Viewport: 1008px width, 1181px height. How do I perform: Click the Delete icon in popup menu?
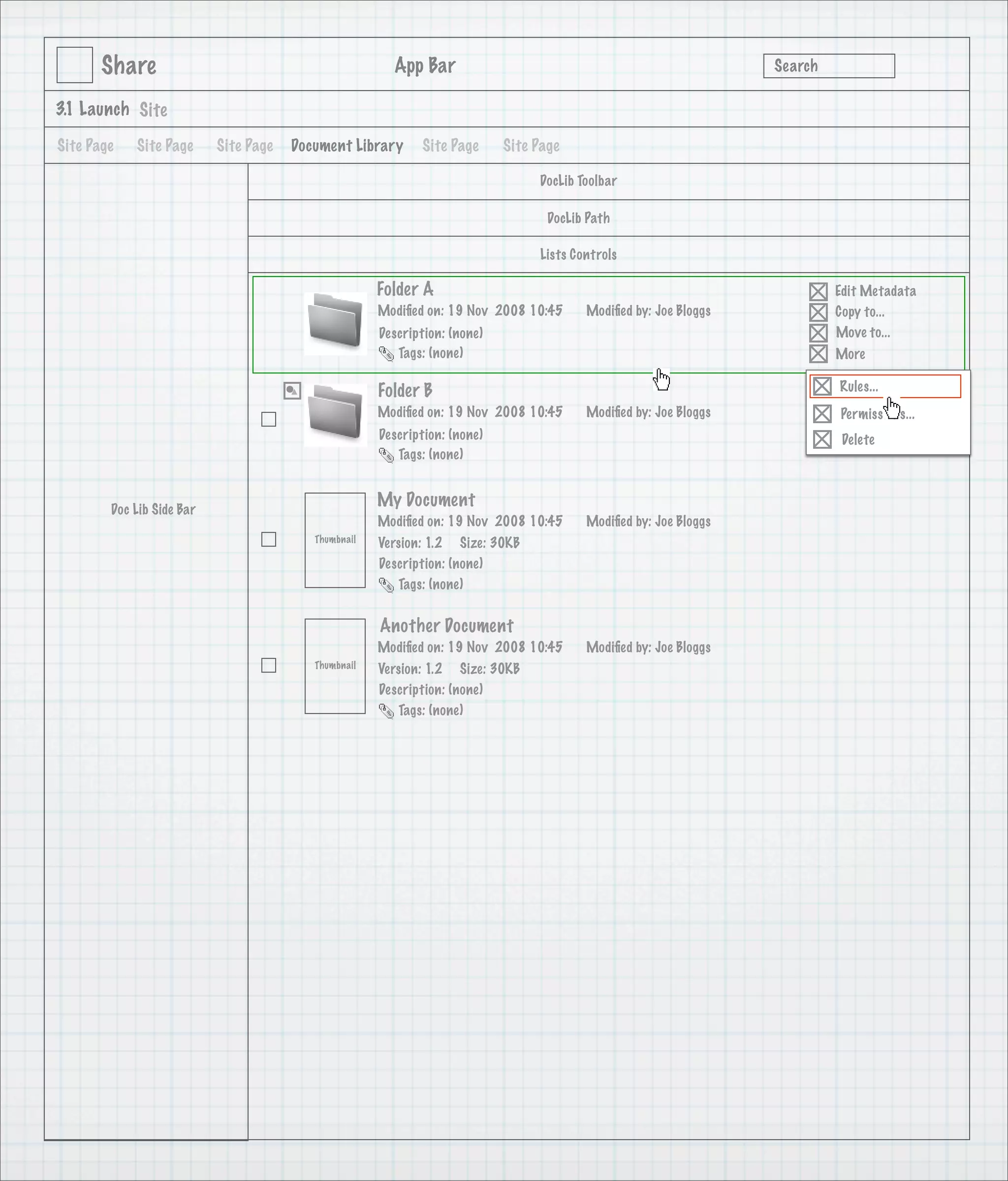click(x=822, y=439)
